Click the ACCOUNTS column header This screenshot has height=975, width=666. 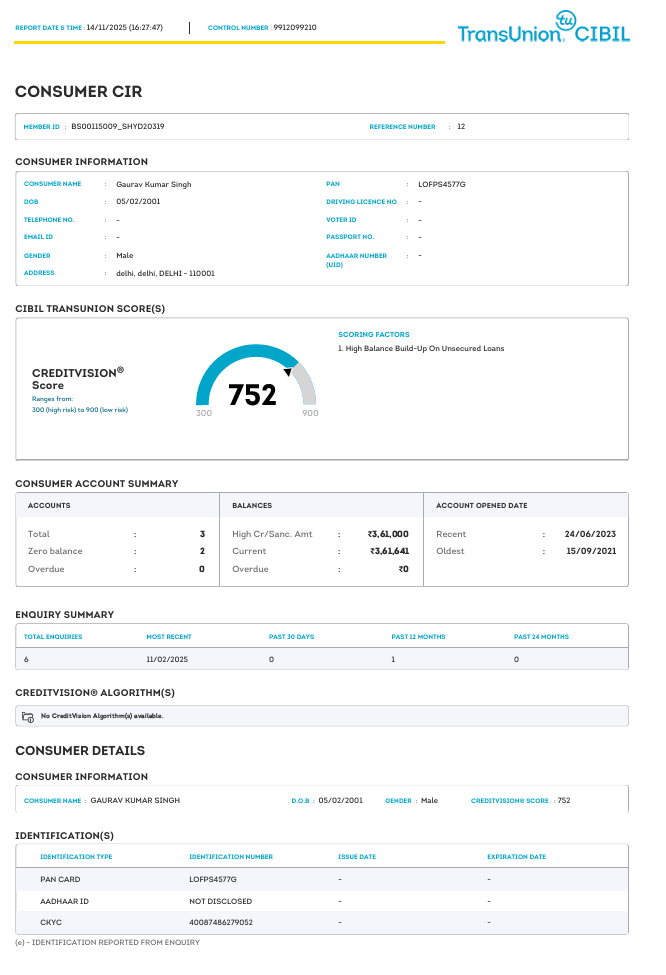[x=49, y=506]
